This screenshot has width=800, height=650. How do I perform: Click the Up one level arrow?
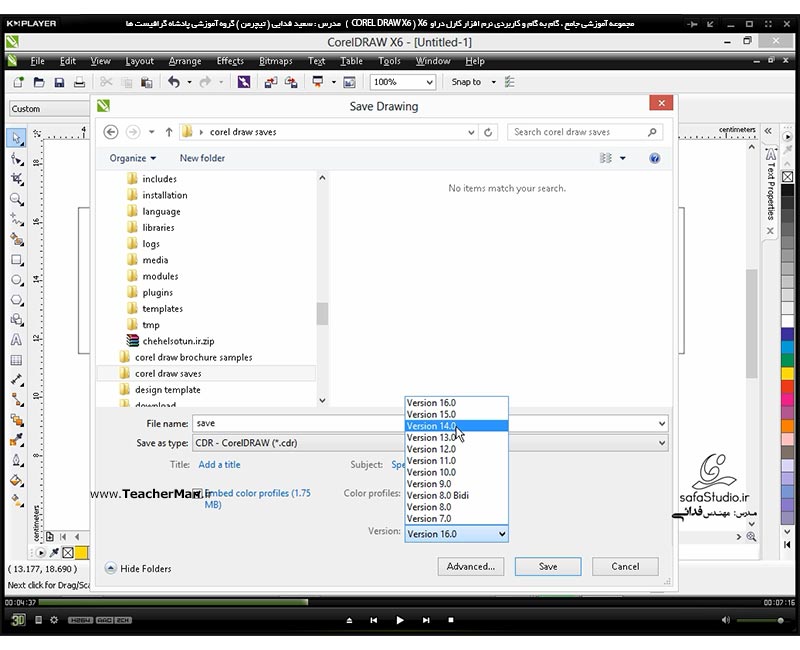(169, 132)
